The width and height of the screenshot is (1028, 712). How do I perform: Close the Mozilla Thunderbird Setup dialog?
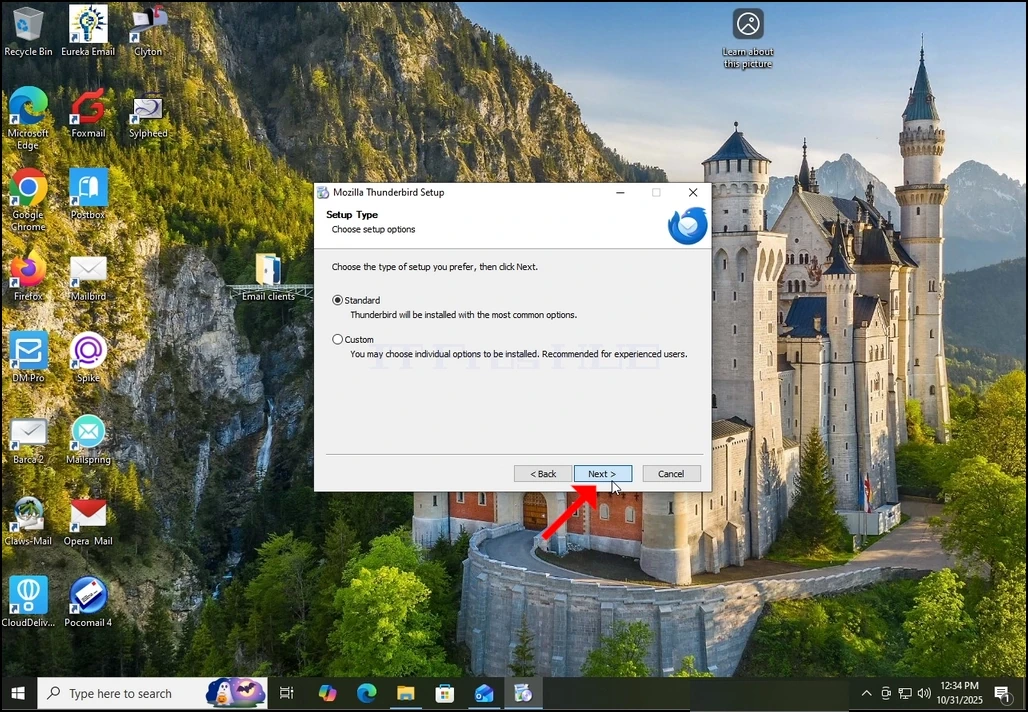coord(693,193)
